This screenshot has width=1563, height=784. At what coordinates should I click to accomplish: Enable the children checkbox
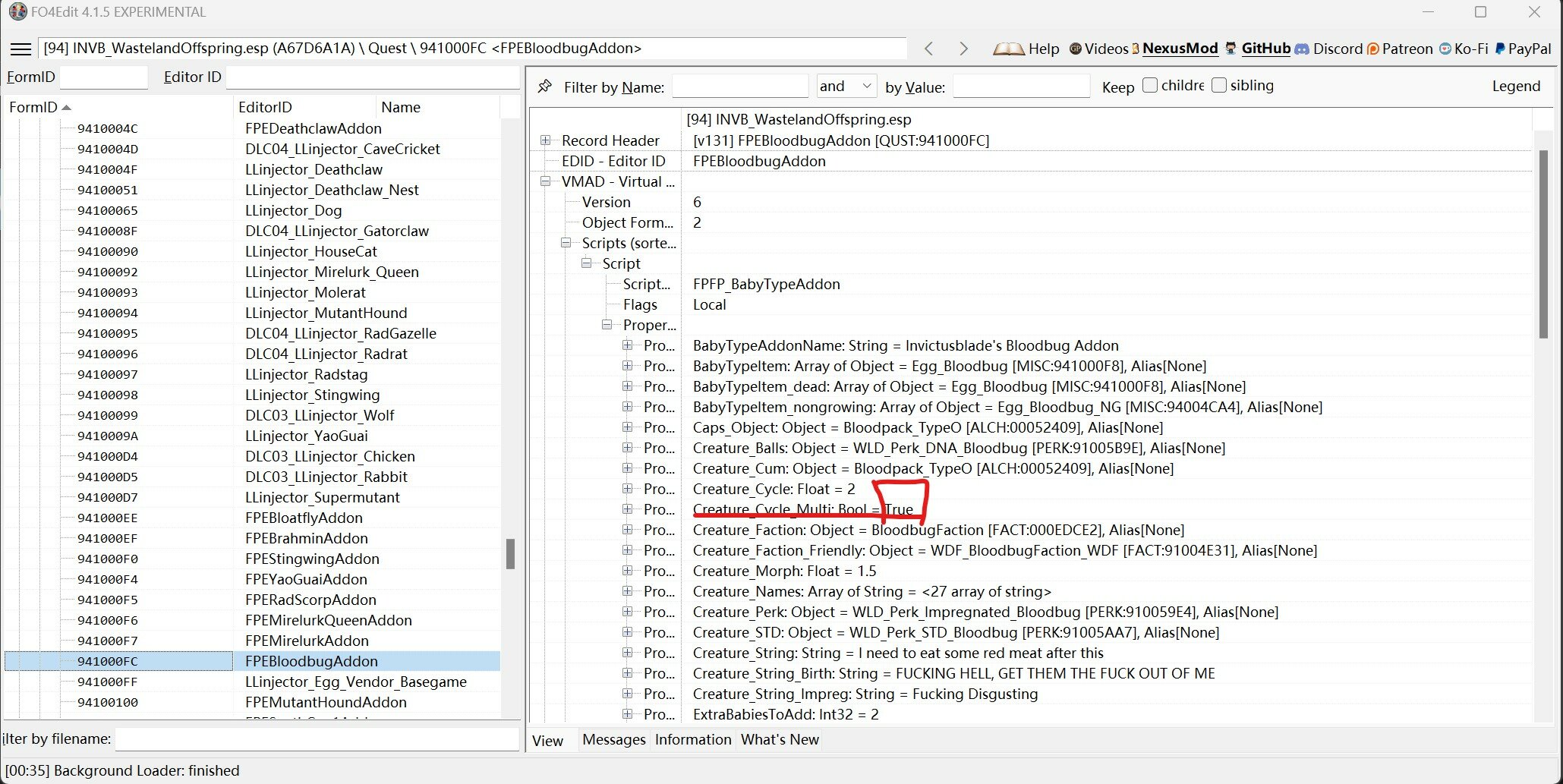[x=1149, y=84]
